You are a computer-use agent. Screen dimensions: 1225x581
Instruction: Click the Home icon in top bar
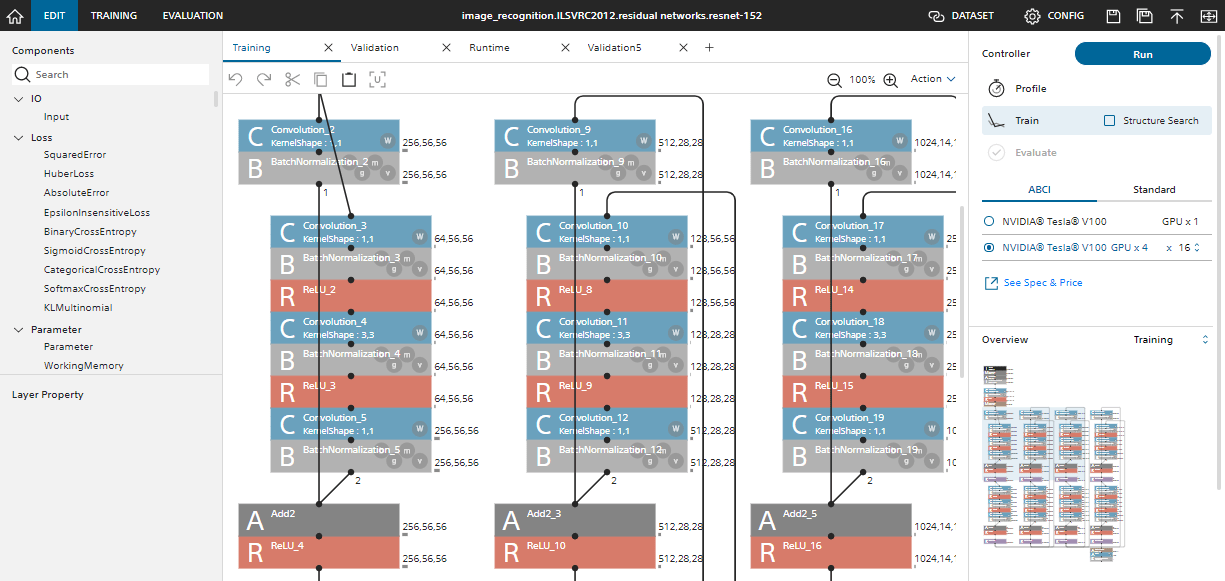tap(15, 16)
